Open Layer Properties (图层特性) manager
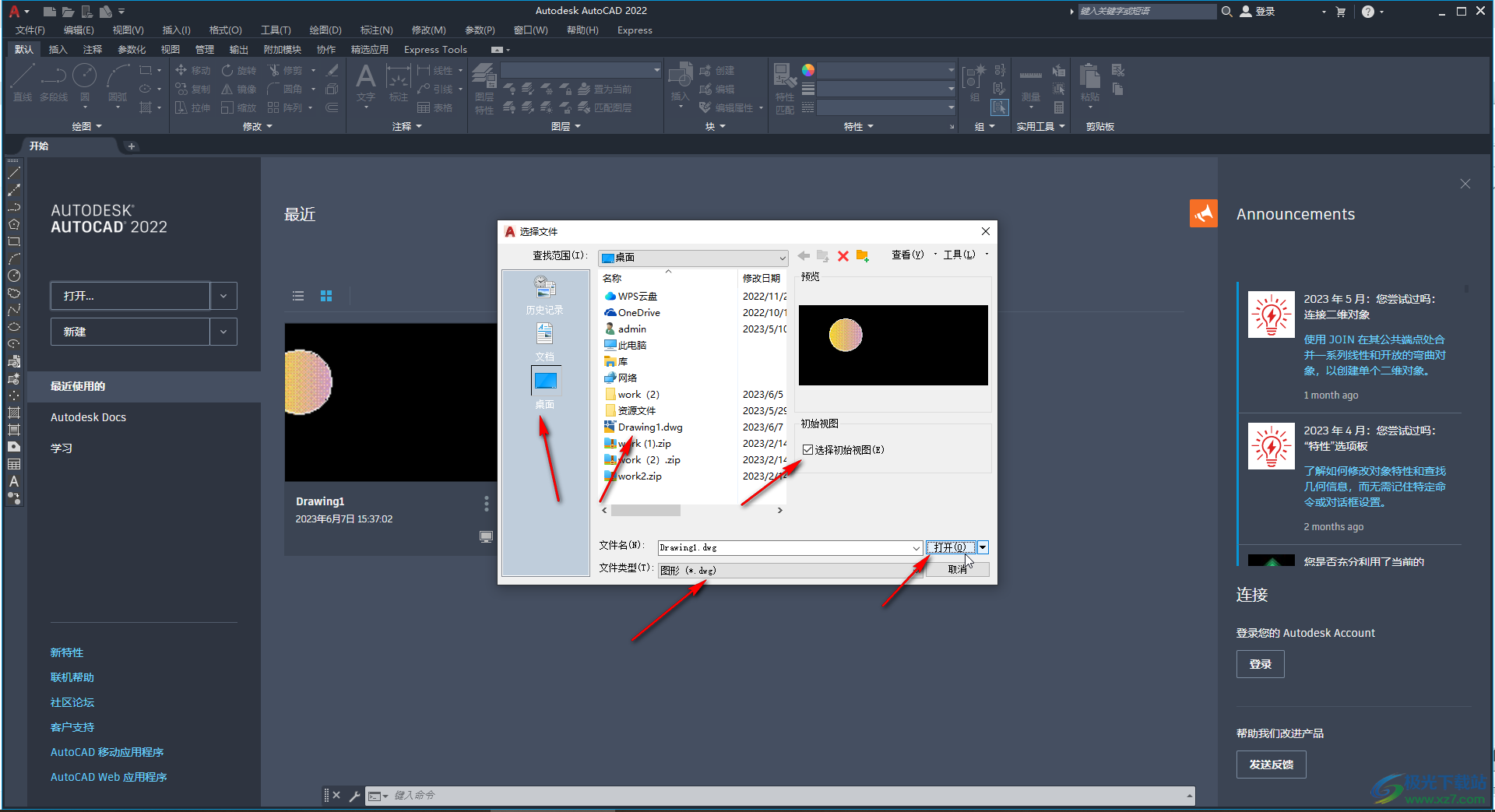The width and height of the screenshot is (1495, 812). point(484,88)
